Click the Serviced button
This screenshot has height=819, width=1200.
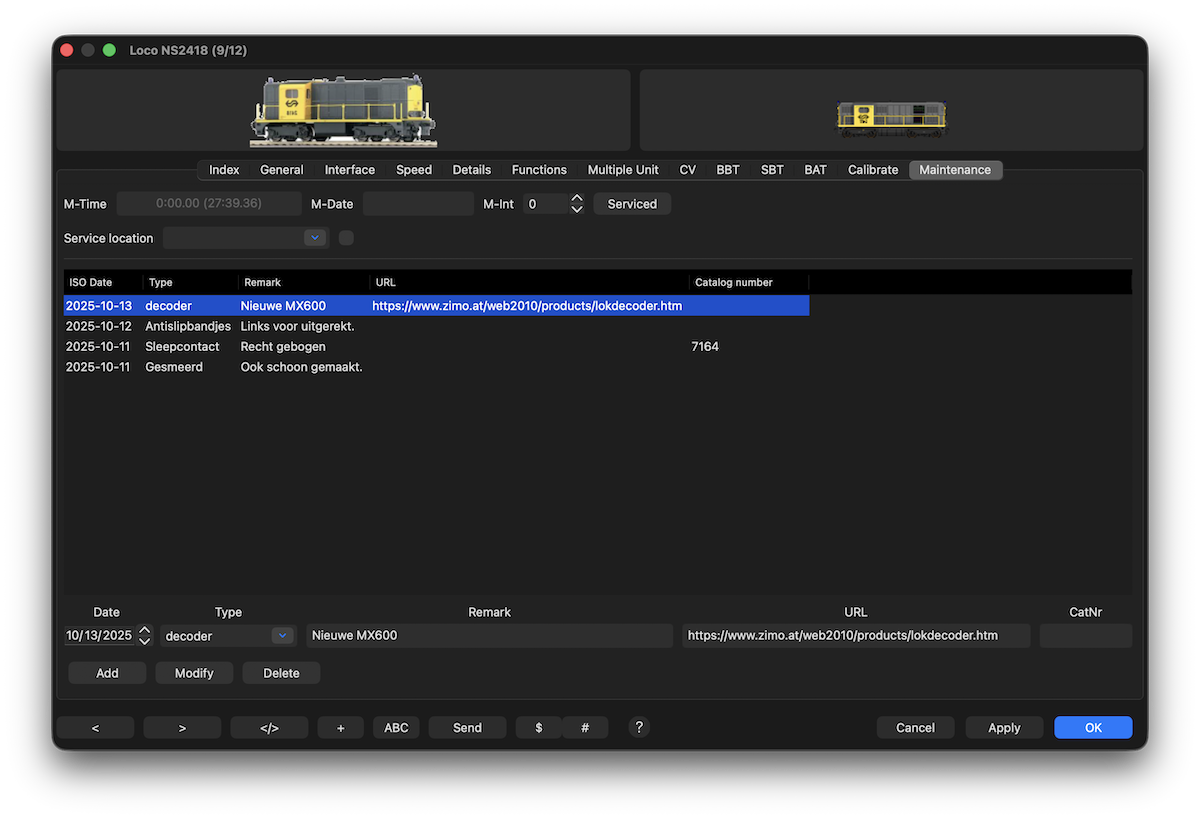pyautogui.click(x=632, y=204)
